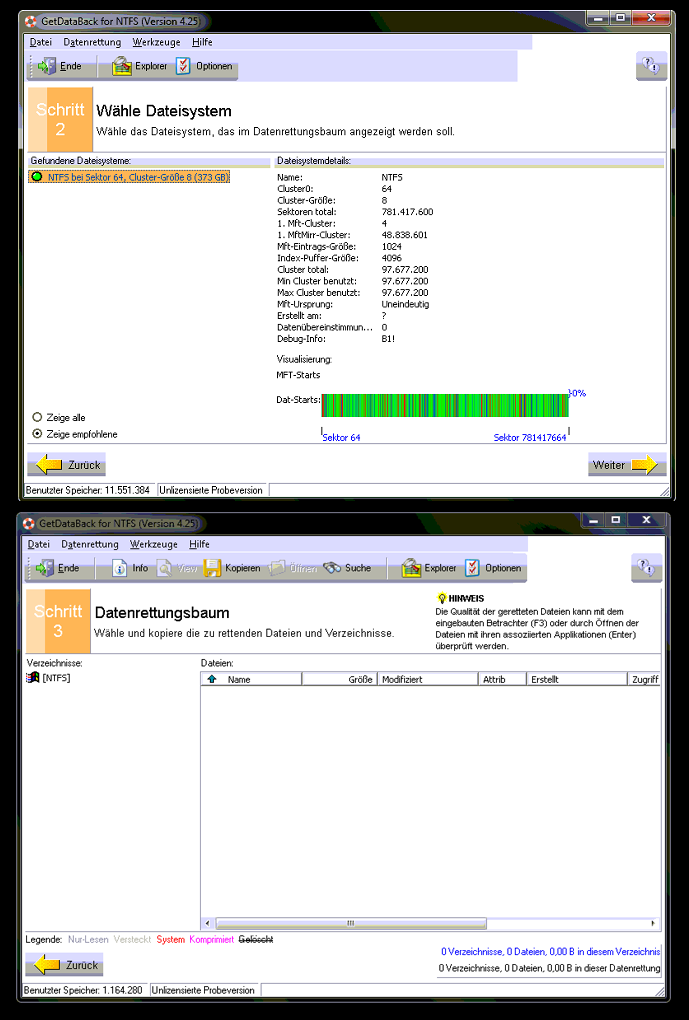Open Explorer in Schritt 3 window toolbar
689x1020 pixels.
tap(429, 568)
